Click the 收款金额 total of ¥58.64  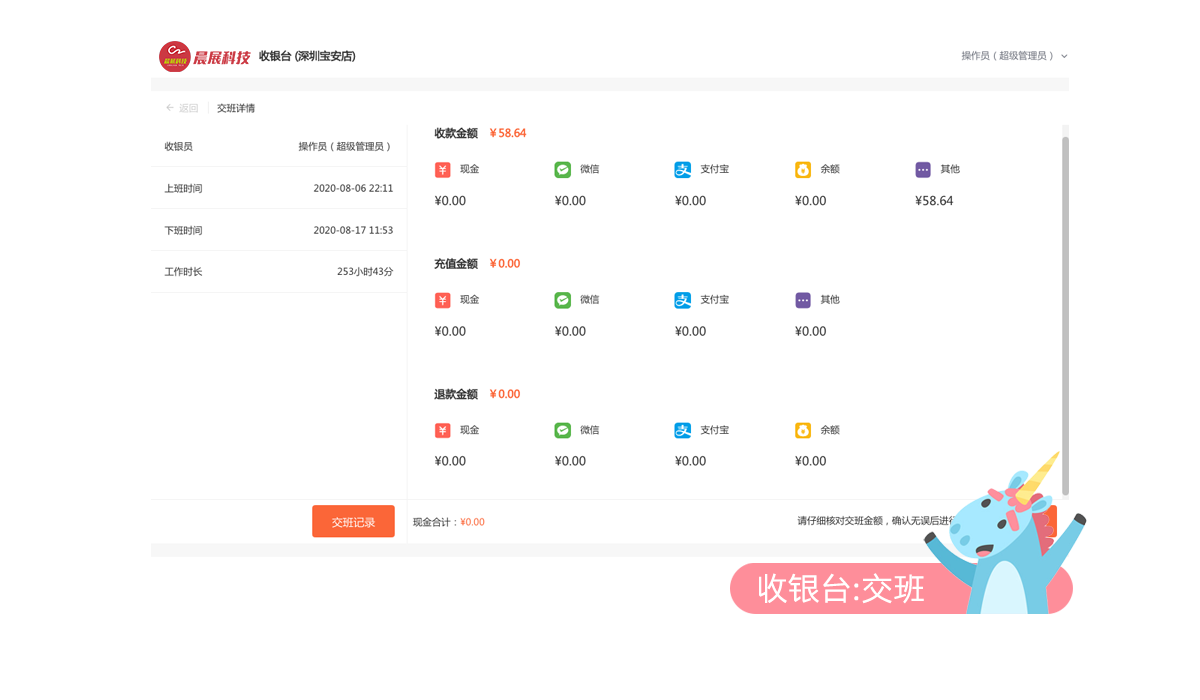508,133
